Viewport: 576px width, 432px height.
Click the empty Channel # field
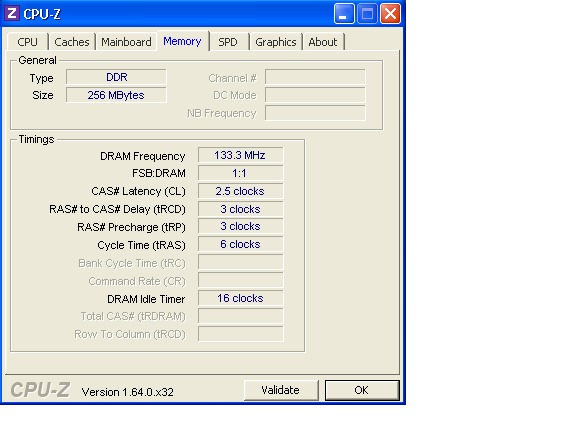click(x=315, y=77)
